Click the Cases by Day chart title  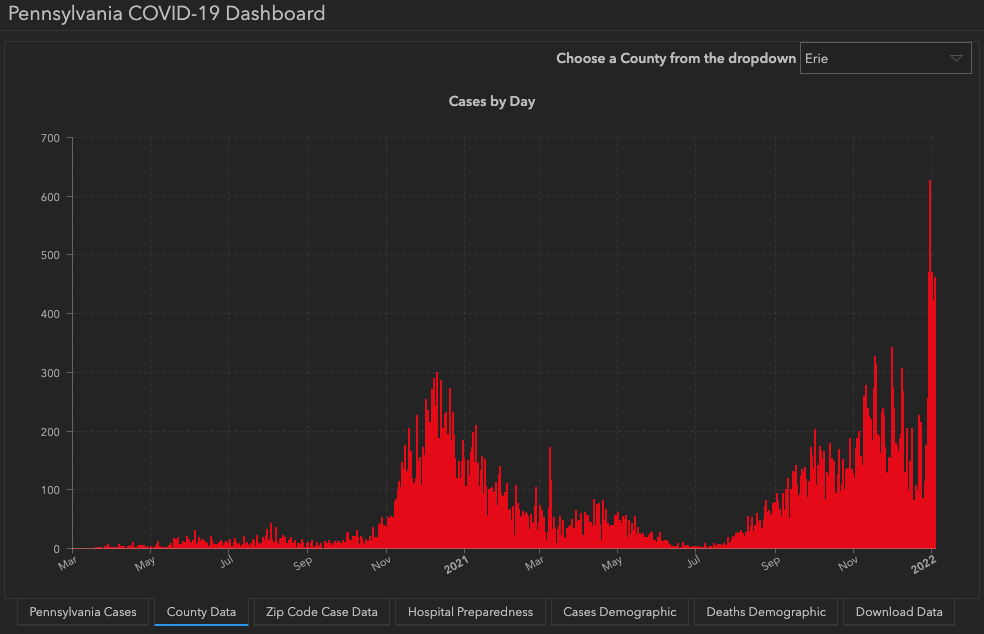pos(492,102)
